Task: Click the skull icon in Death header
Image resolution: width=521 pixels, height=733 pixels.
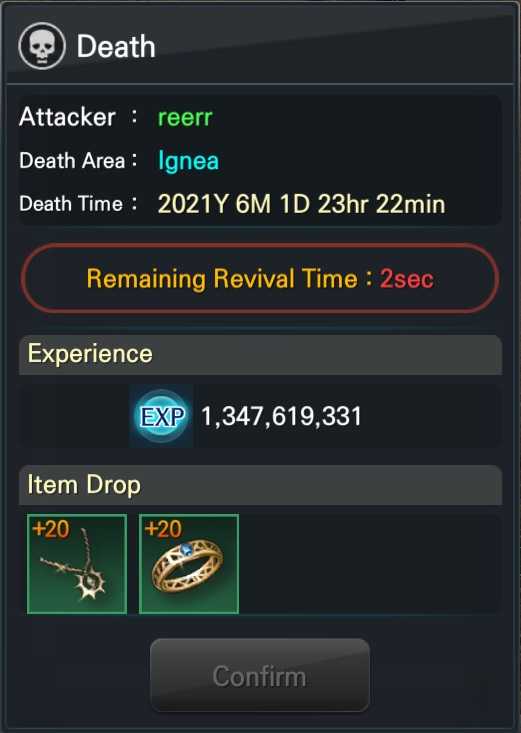Action: point(42,46)
